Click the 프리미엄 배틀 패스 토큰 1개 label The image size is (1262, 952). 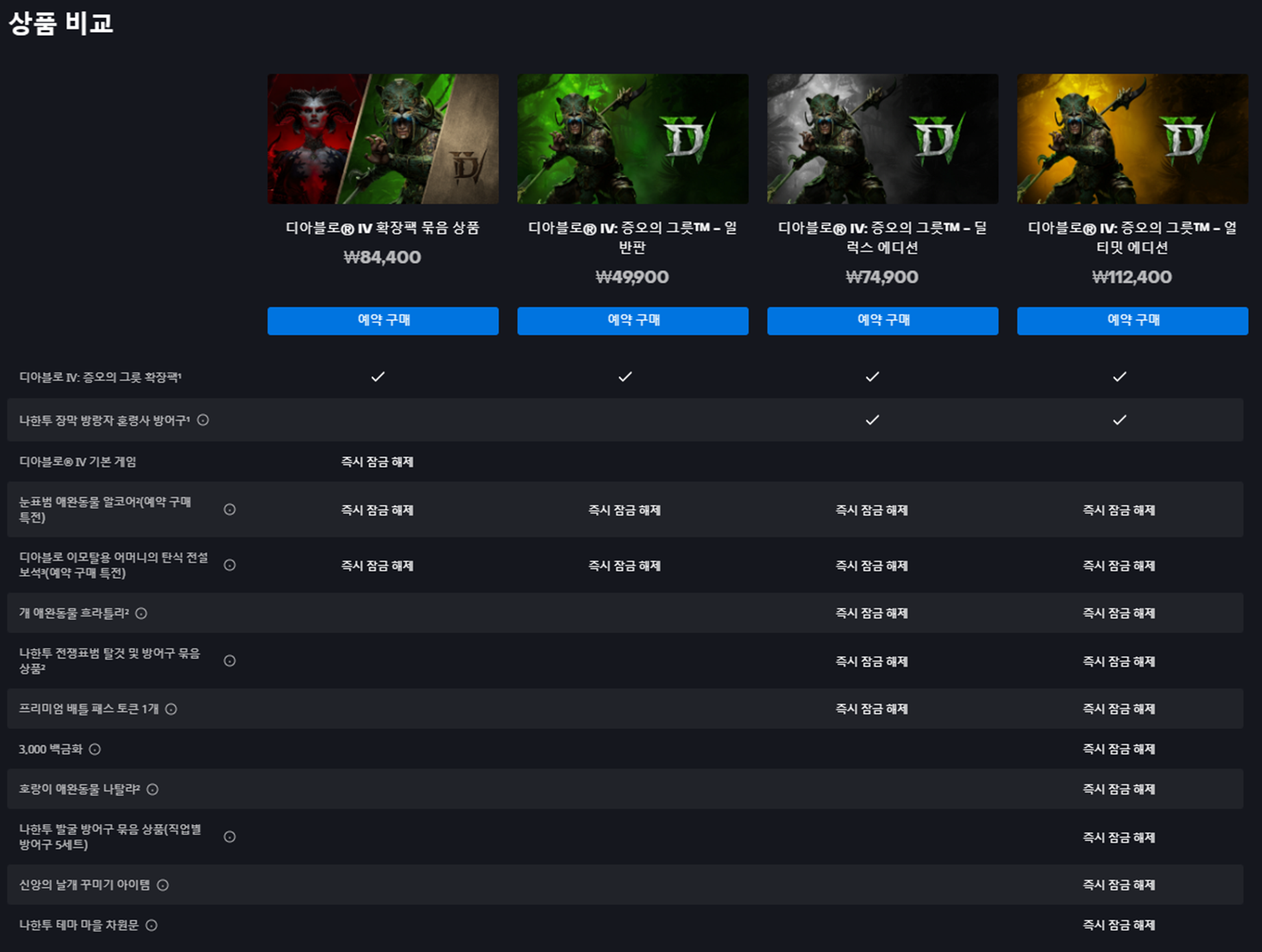(89, 709)
